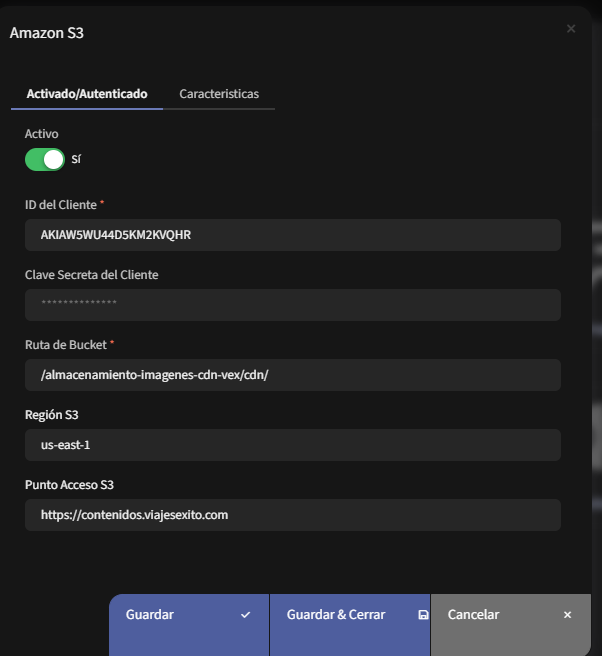
Task: Click the Activo label text
Action: [x=41, y=133]
